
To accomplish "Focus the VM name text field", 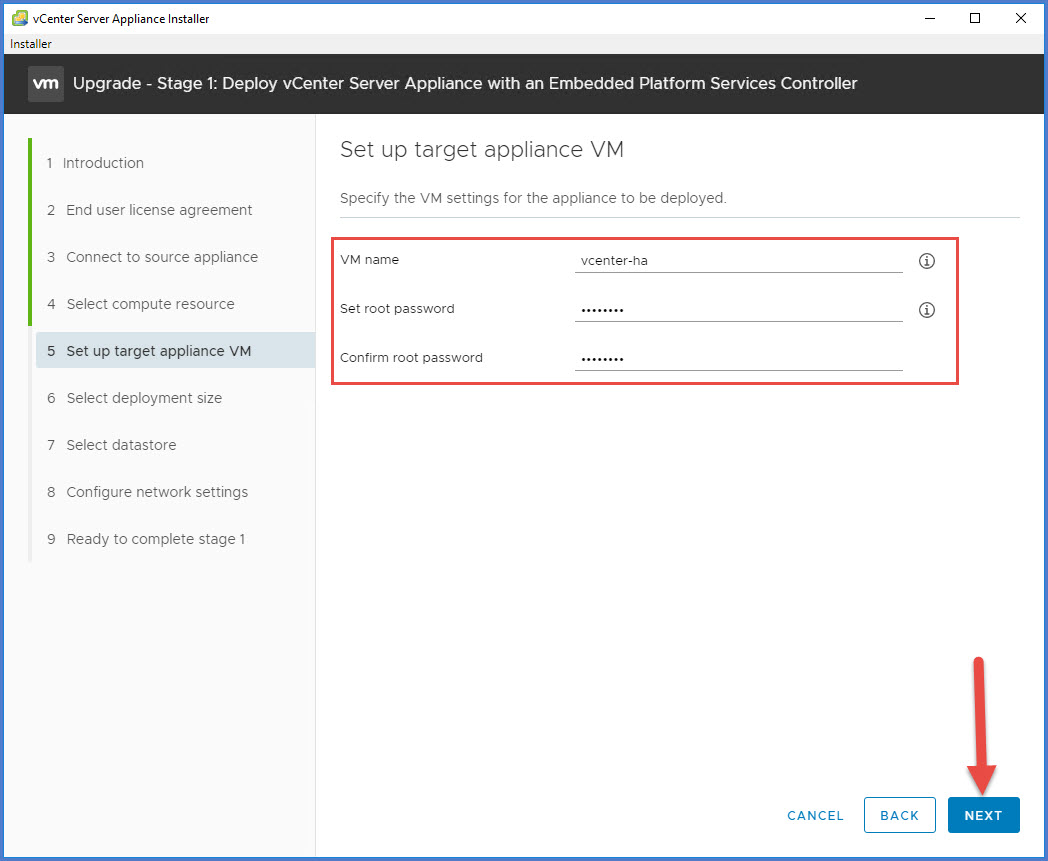I will [738, 260].
